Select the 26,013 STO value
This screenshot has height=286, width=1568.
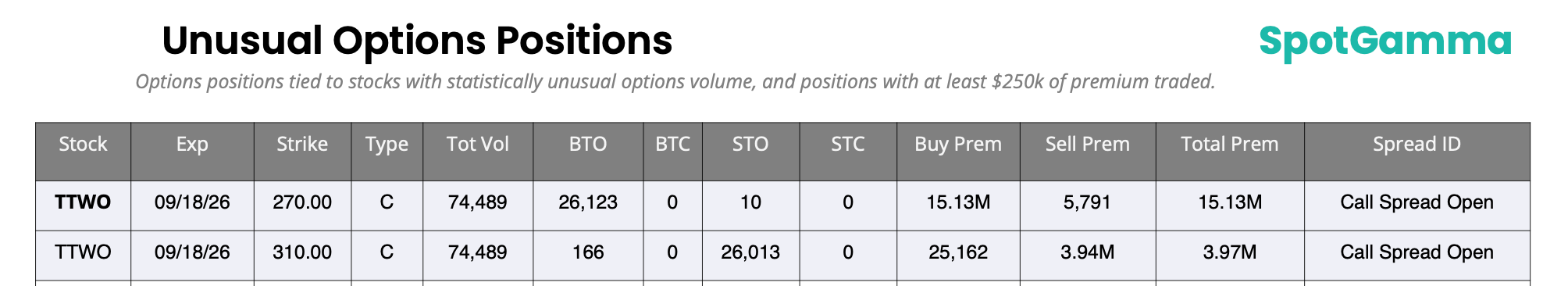pyautogui.click(x=750, y=252)
